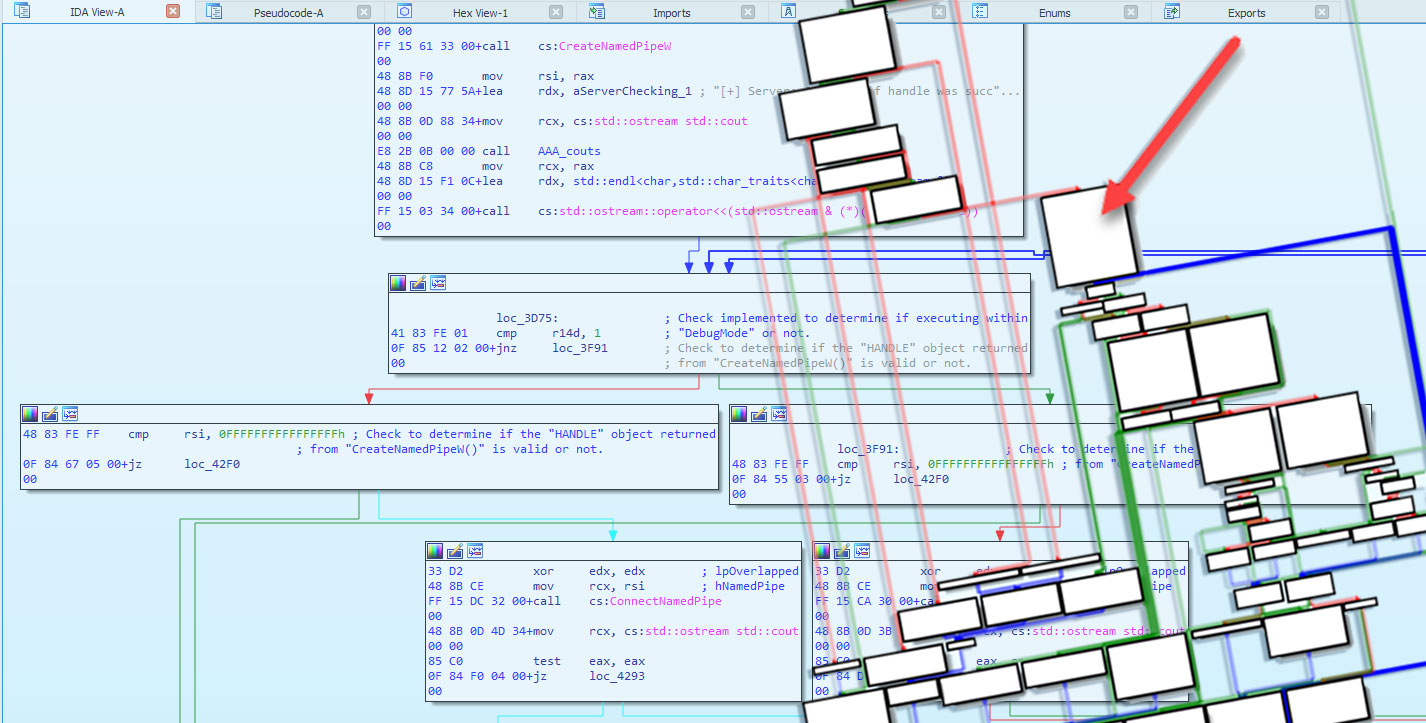The image size is (1426, 723).
Task: Click the r14d, 1 operand
Action: click(x=577, y=333)
